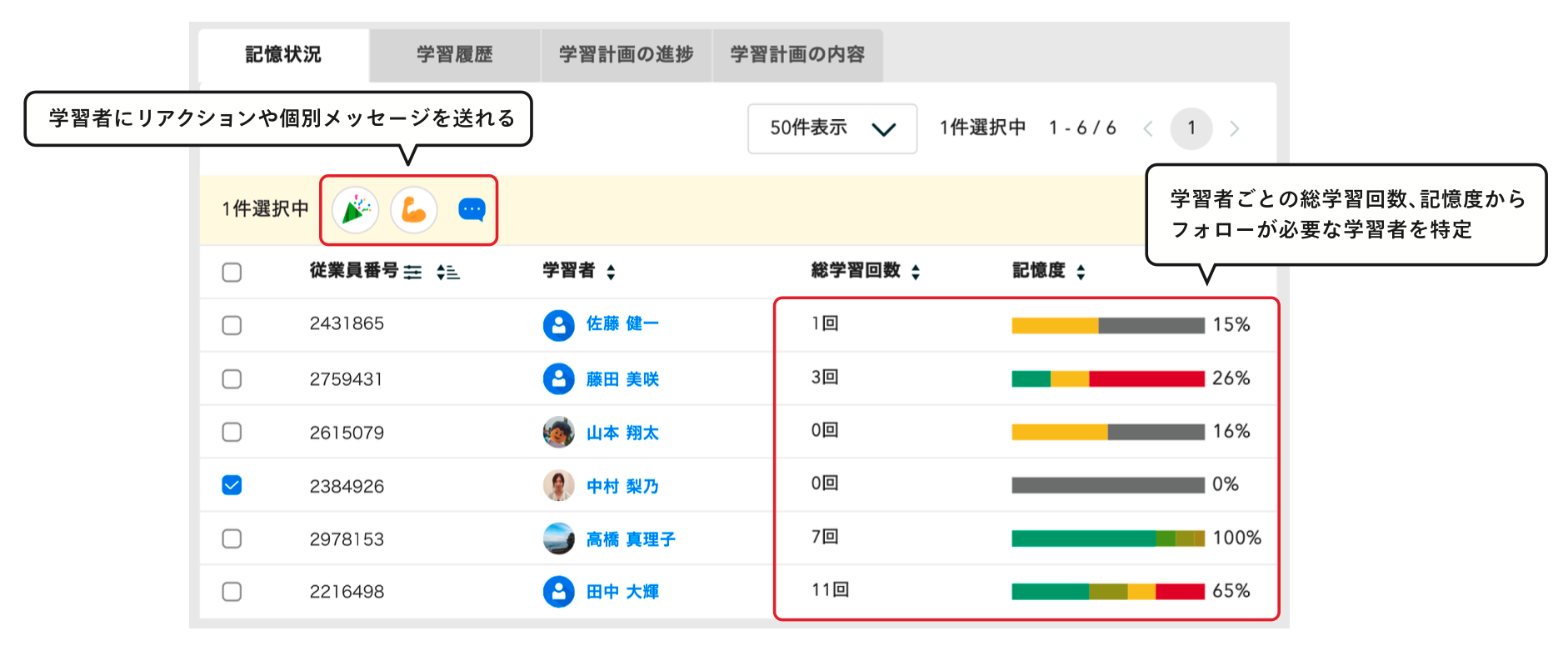Switch to the 記憶状況 tab
The height and width of the screenshot is (651, 1568).
[x=283, y=55]
